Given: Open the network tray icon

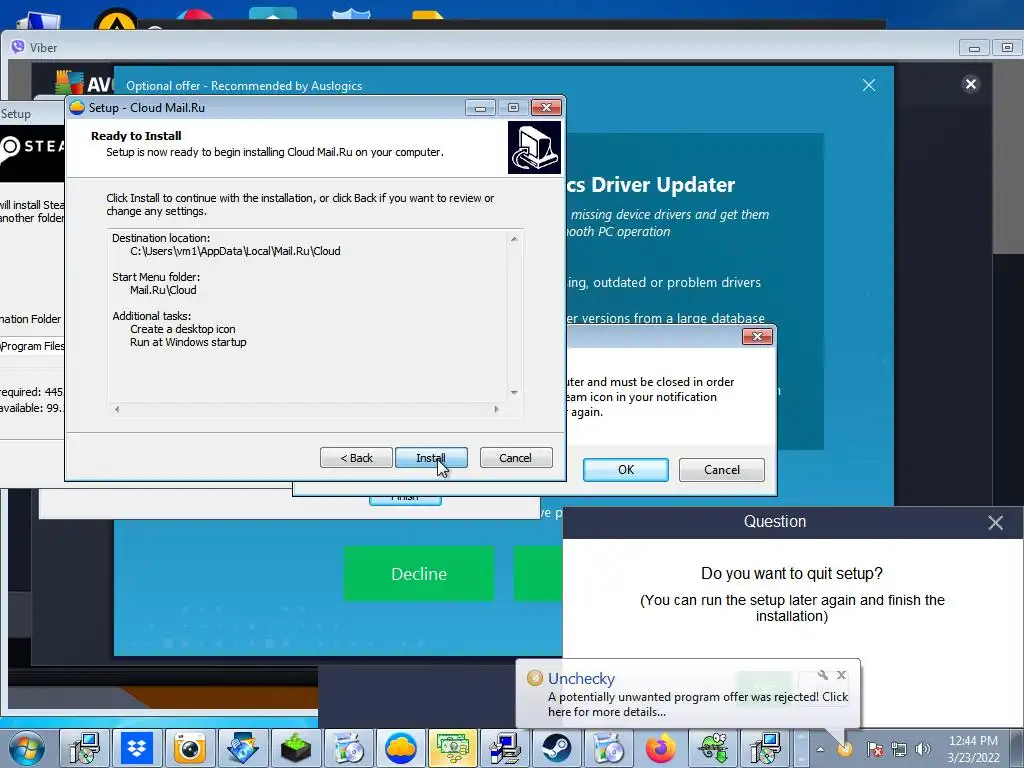Looking at the screenshot, I should pyautogui.click(x=899, y=749).
